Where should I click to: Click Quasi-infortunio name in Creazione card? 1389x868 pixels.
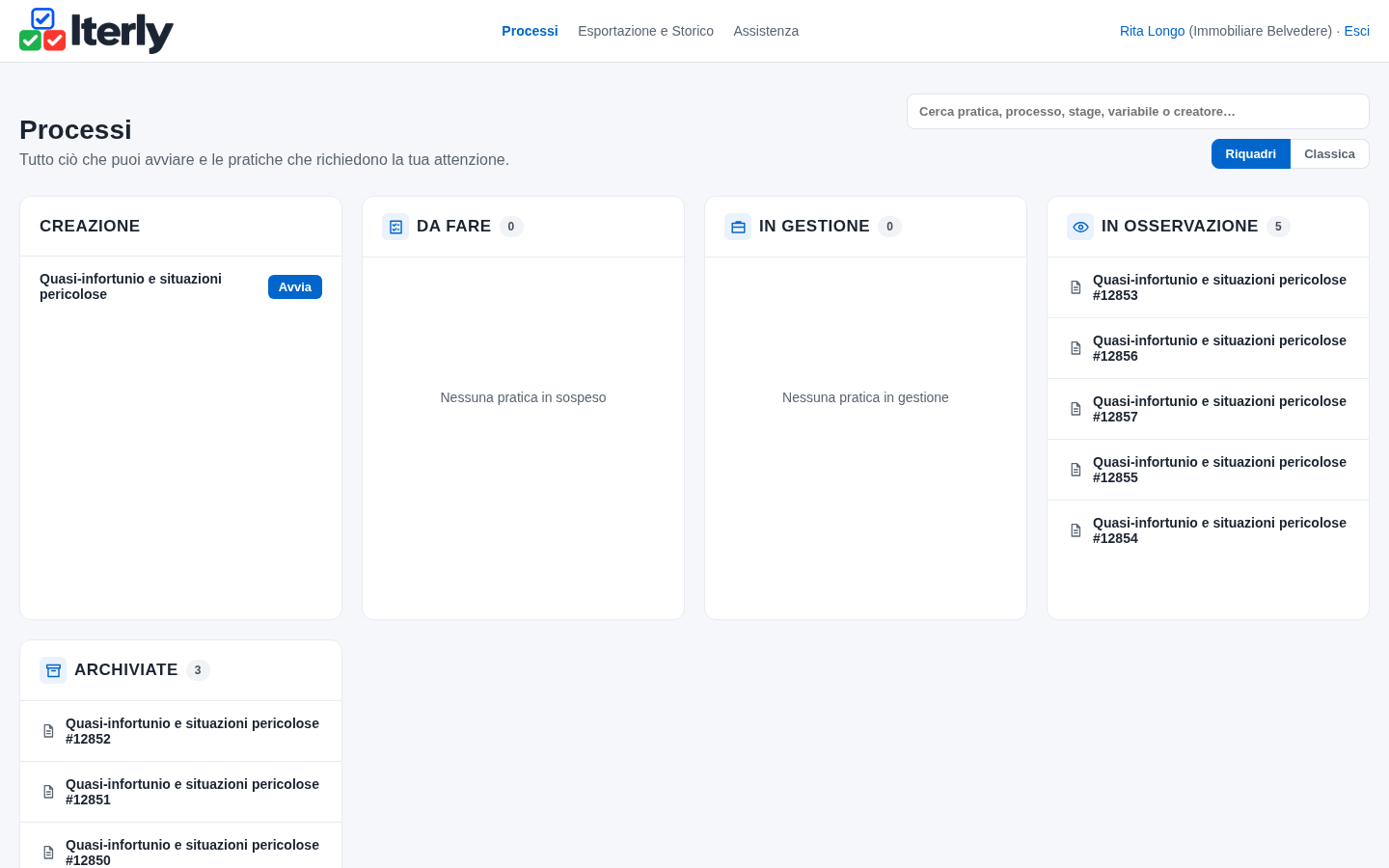click(x=130, y=286)
